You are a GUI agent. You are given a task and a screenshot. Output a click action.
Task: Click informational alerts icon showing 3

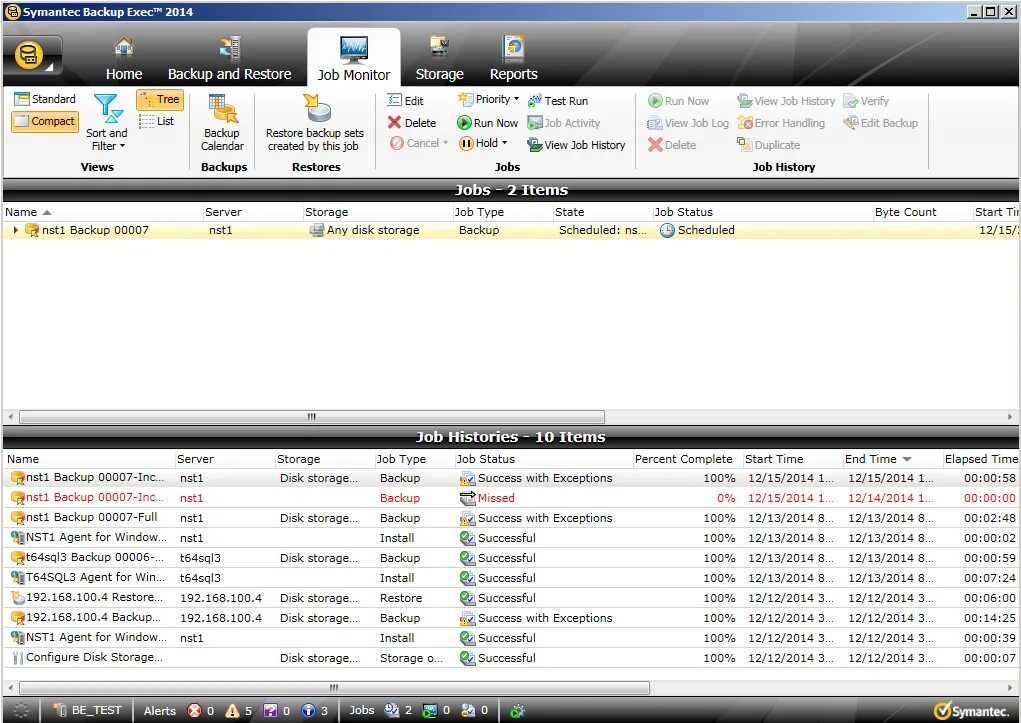(309, 711)
